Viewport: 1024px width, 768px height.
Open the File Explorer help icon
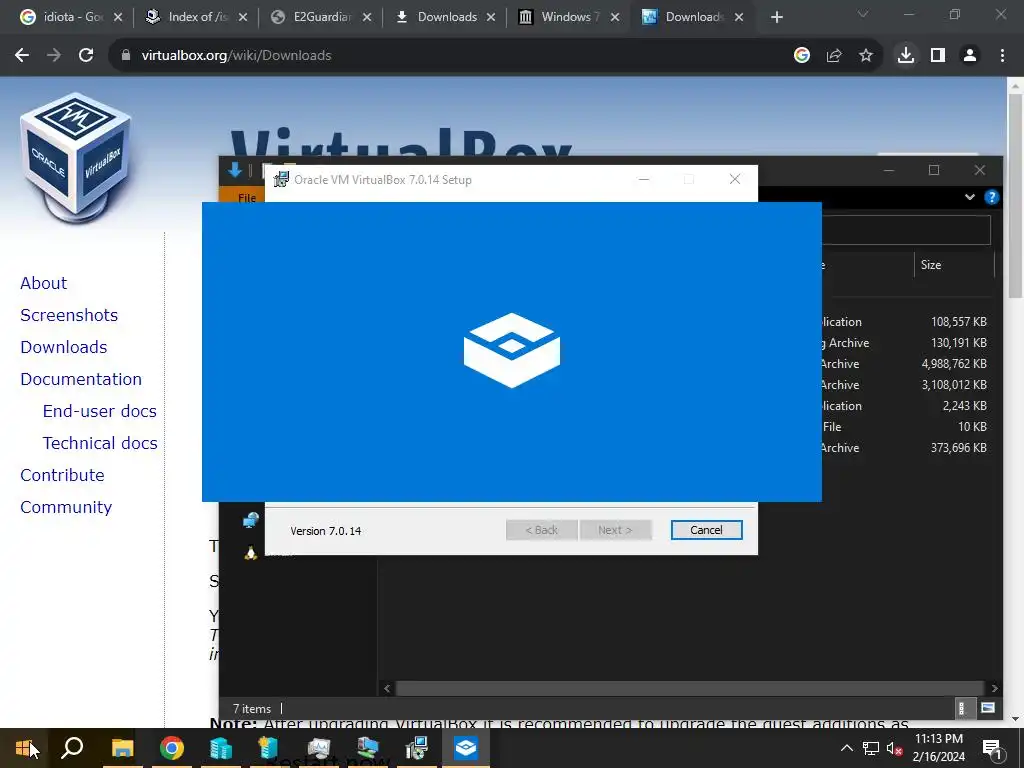[x=991, y=197]
